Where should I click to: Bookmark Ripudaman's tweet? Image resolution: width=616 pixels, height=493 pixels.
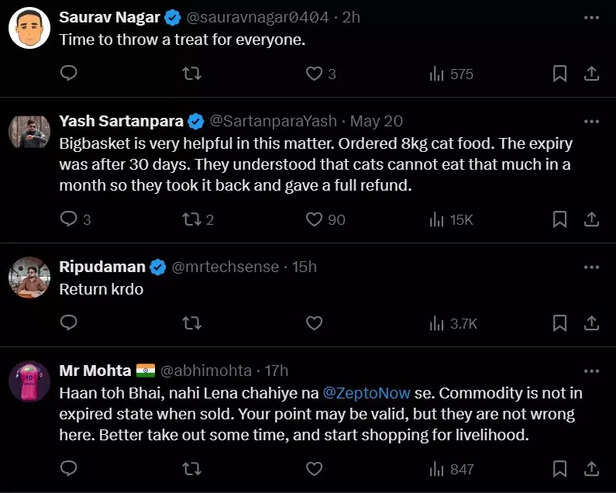pyautogui.click(x=560, y=323)
